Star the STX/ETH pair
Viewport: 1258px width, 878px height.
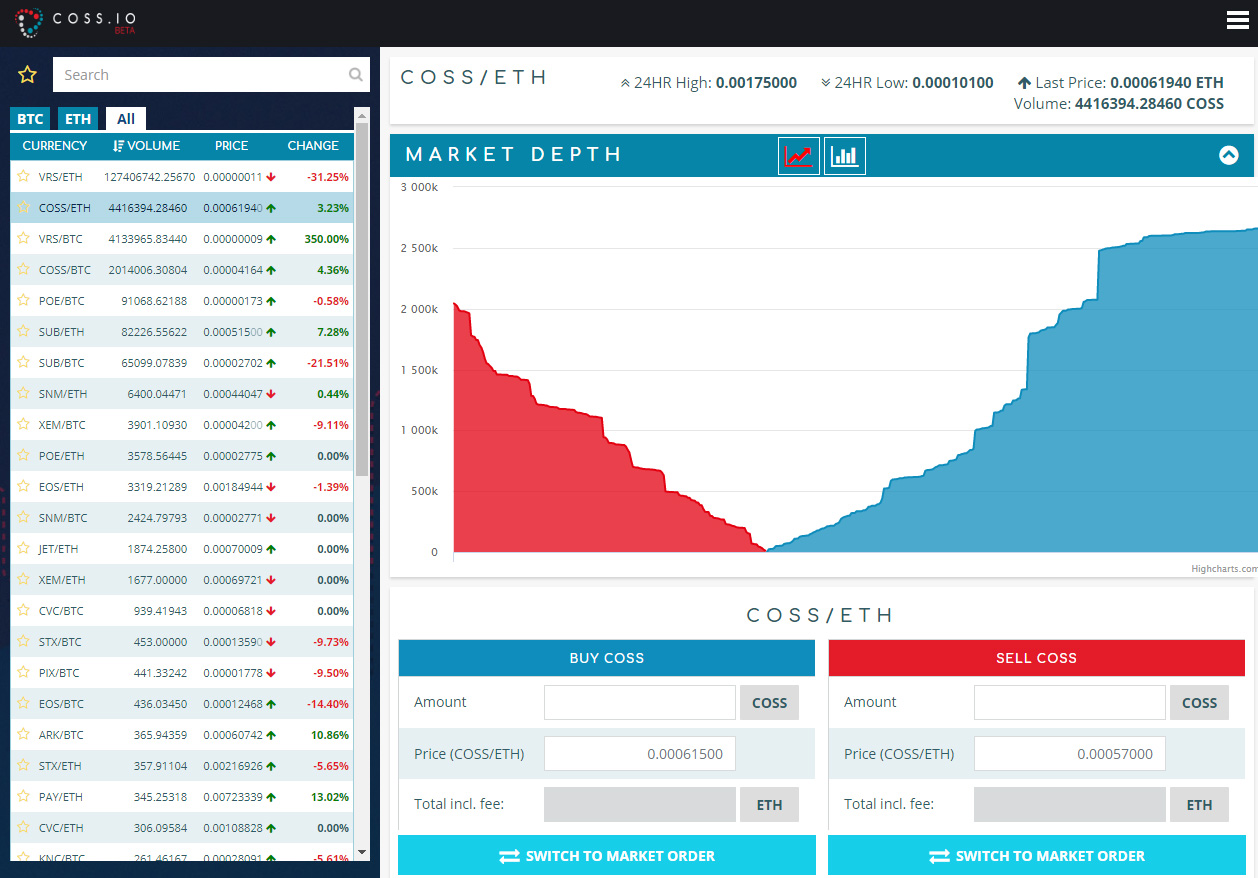(x=24, y=766)
